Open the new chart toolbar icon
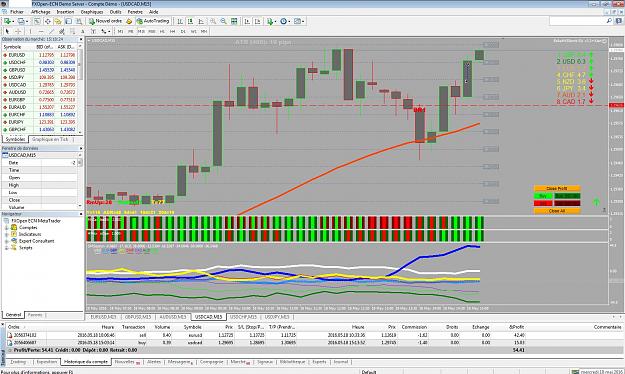Screen dimensions: 625x374 pyautogui.click(x=8, y=21)
